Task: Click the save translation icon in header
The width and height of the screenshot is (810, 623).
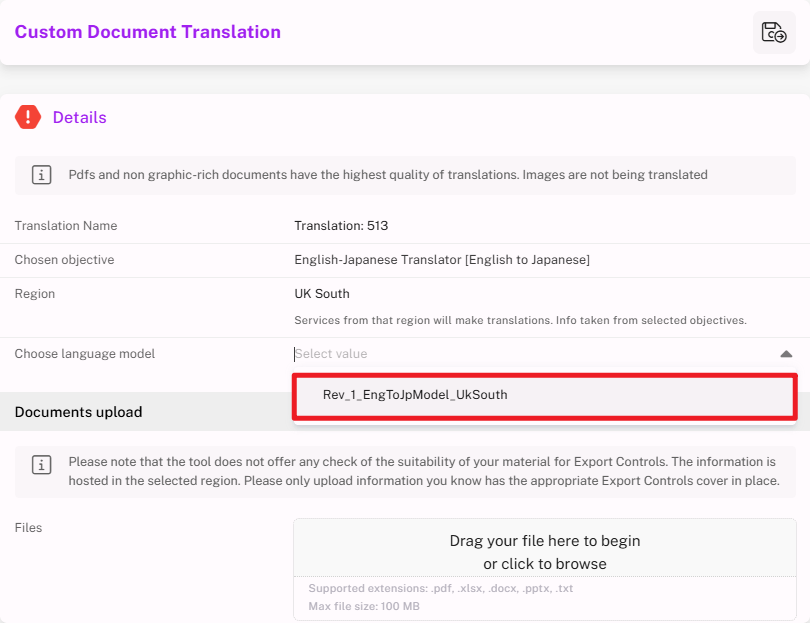Action: (x=774, y=32)
